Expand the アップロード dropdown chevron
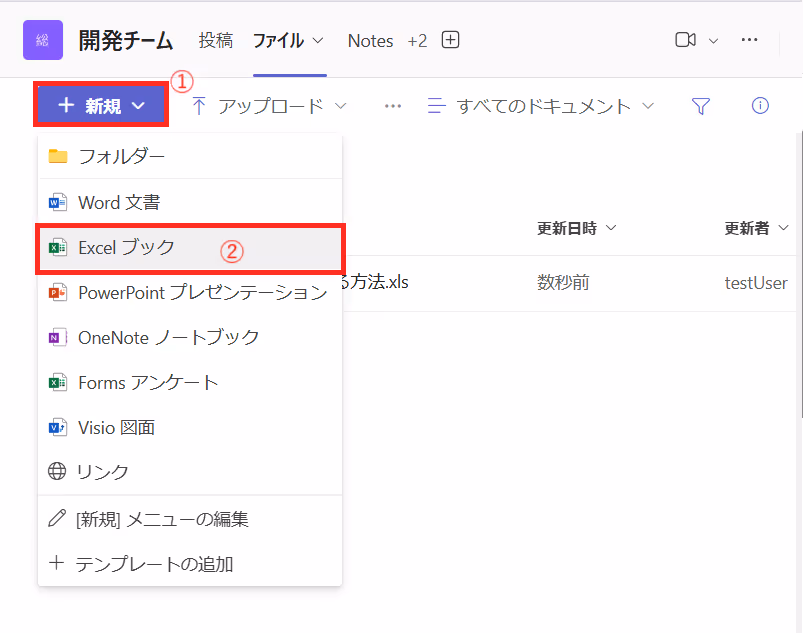 pyautogui.click(x=341, y=106)
